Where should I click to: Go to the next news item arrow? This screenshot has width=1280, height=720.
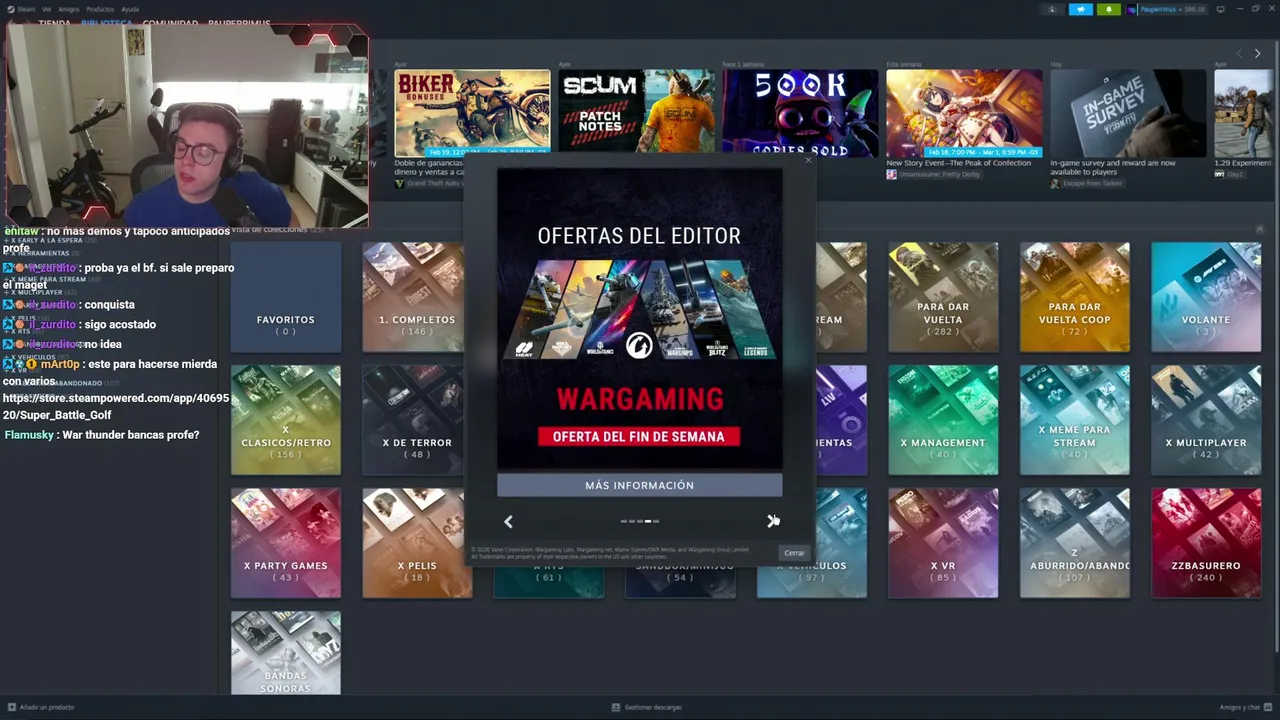click(1257, 53)
